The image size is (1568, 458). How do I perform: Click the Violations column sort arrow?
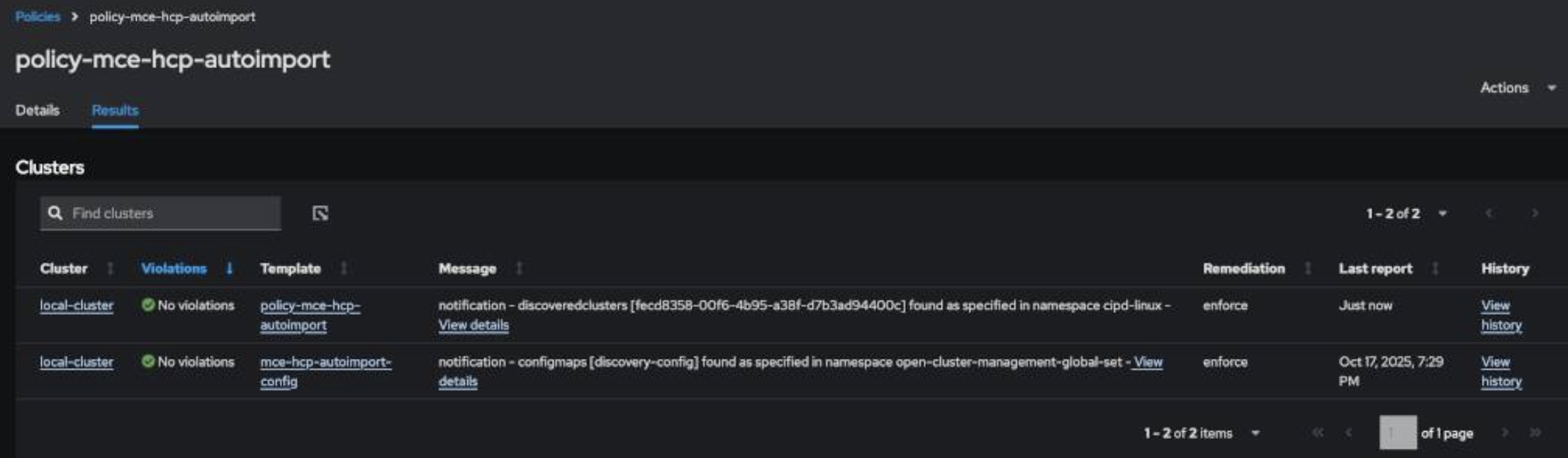point(229,269)
